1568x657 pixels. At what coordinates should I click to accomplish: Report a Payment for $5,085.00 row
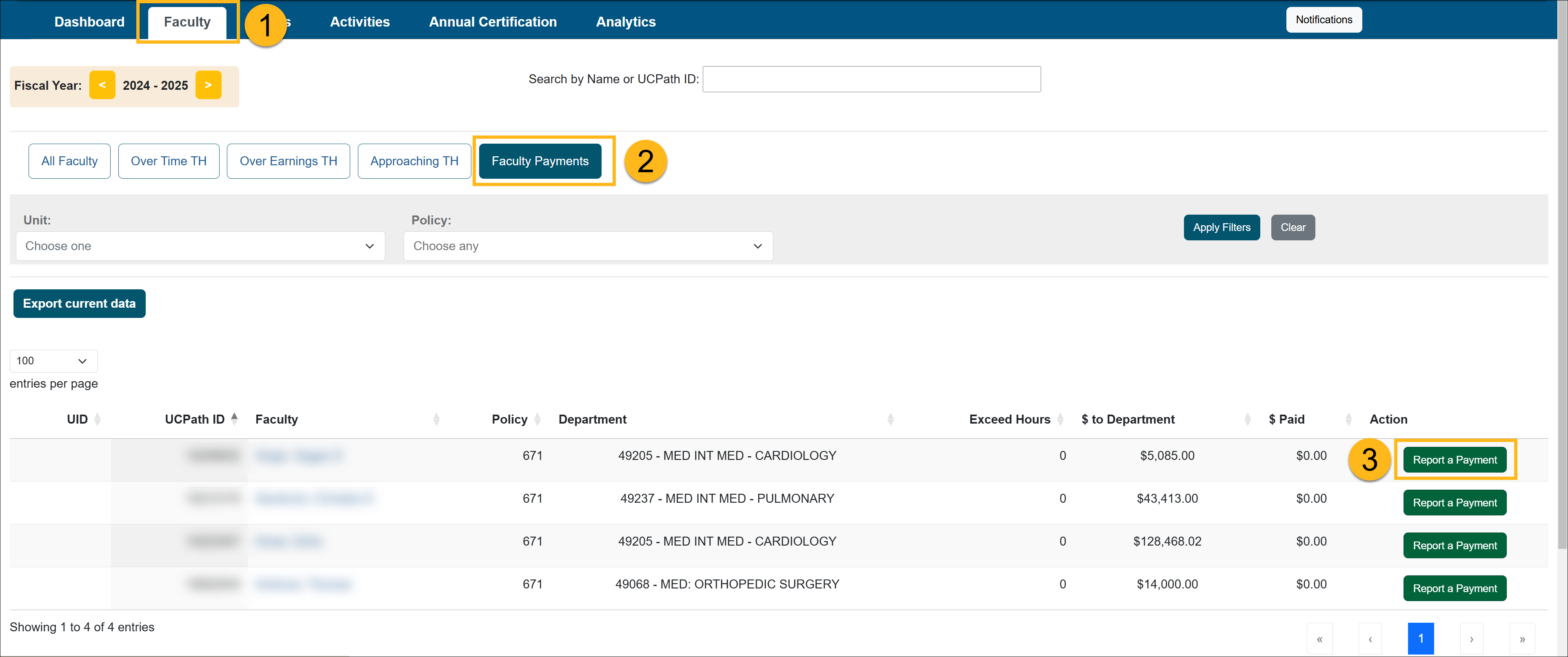click(x=1455, y=460)
